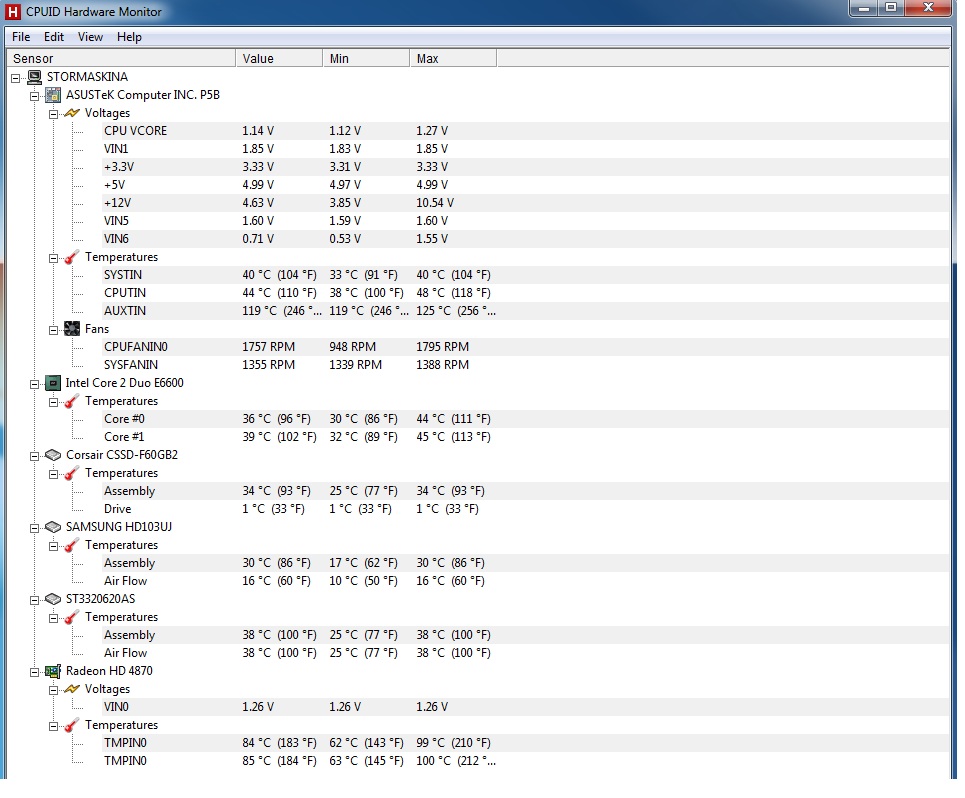Collapse the motherboard Voltages group

(x=54, y=114)
